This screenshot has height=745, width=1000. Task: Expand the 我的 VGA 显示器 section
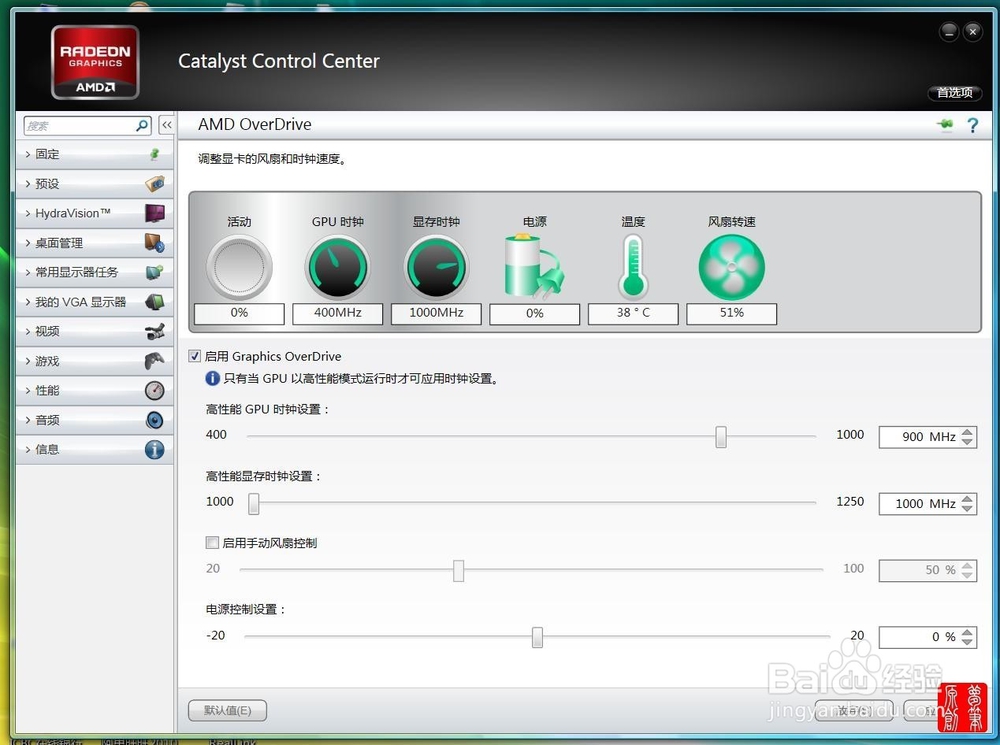(94, 302)
